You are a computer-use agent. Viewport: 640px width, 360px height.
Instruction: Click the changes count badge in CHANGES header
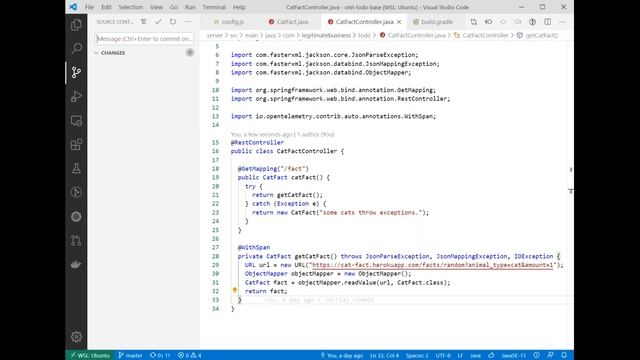tap(190, 52)
